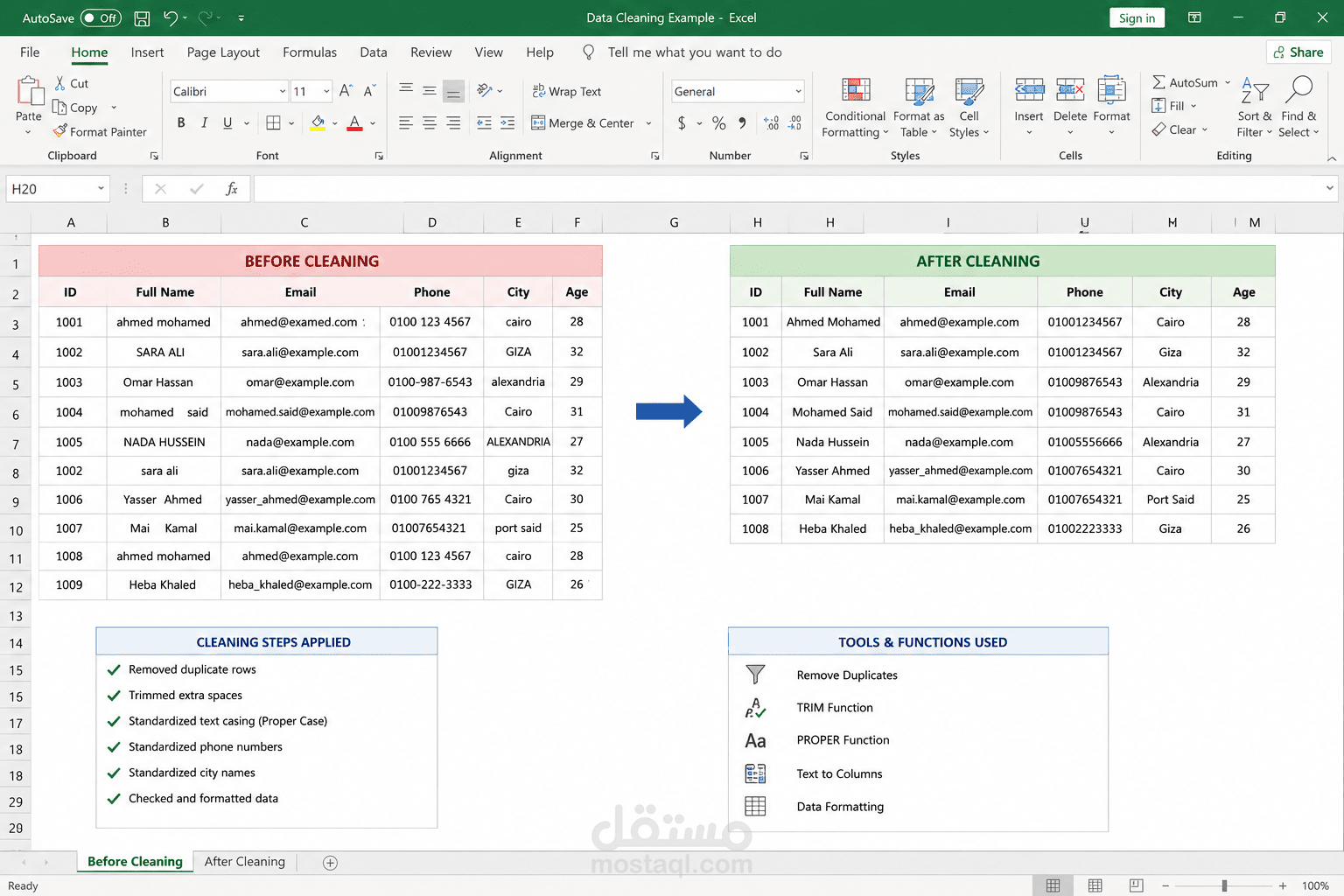Viewport: 1344px width, 896px height.
Task: Expand the Clear dropdown arrow
Action: tap(1205, 129)
